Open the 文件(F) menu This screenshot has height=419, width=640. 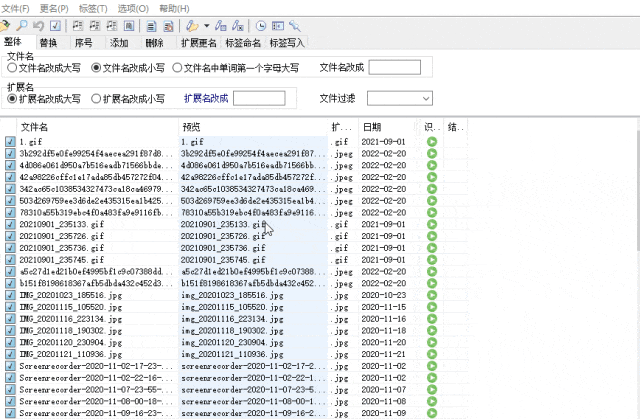click(x=16, y=8)
